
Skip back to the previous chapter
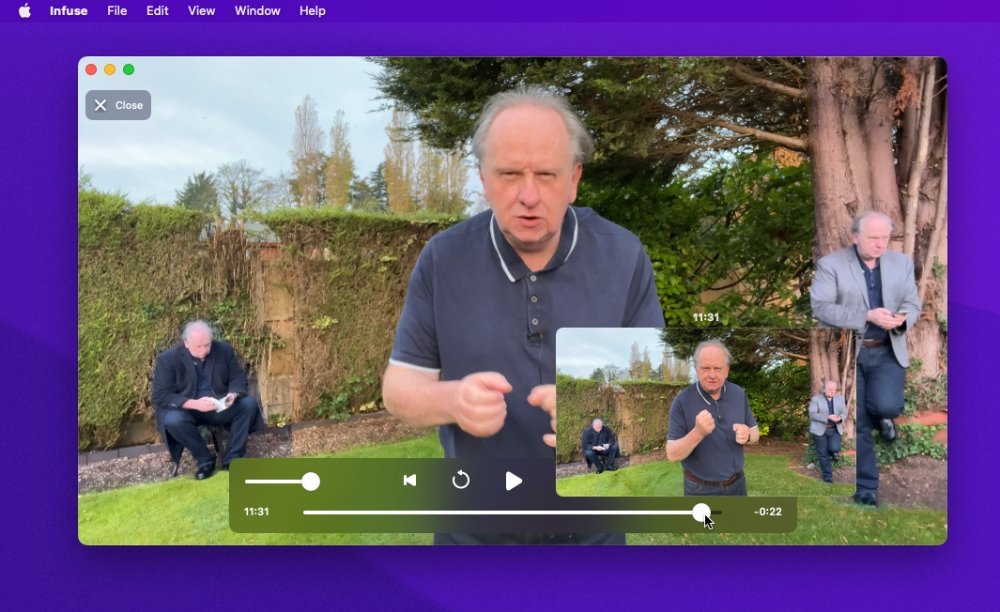pos(410,480)
